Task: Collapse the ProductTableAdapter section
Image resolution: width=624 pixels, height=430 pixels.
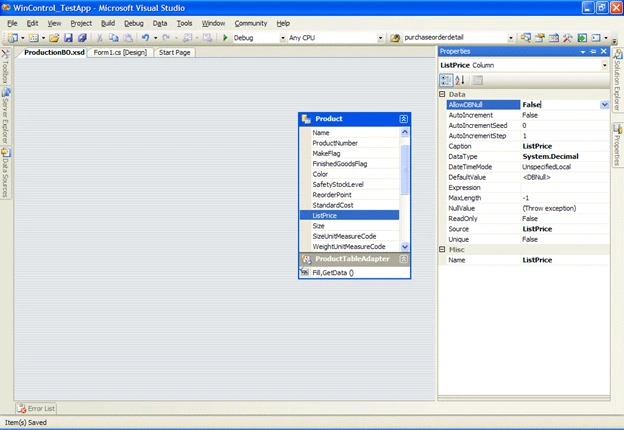Action: tap(403, 259)
